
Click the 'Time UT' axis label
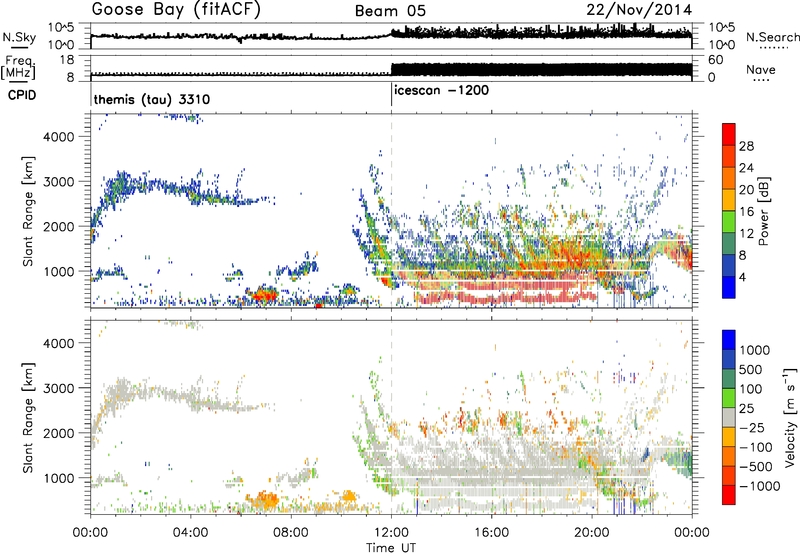pyautogui.click(x=391, y=547)
